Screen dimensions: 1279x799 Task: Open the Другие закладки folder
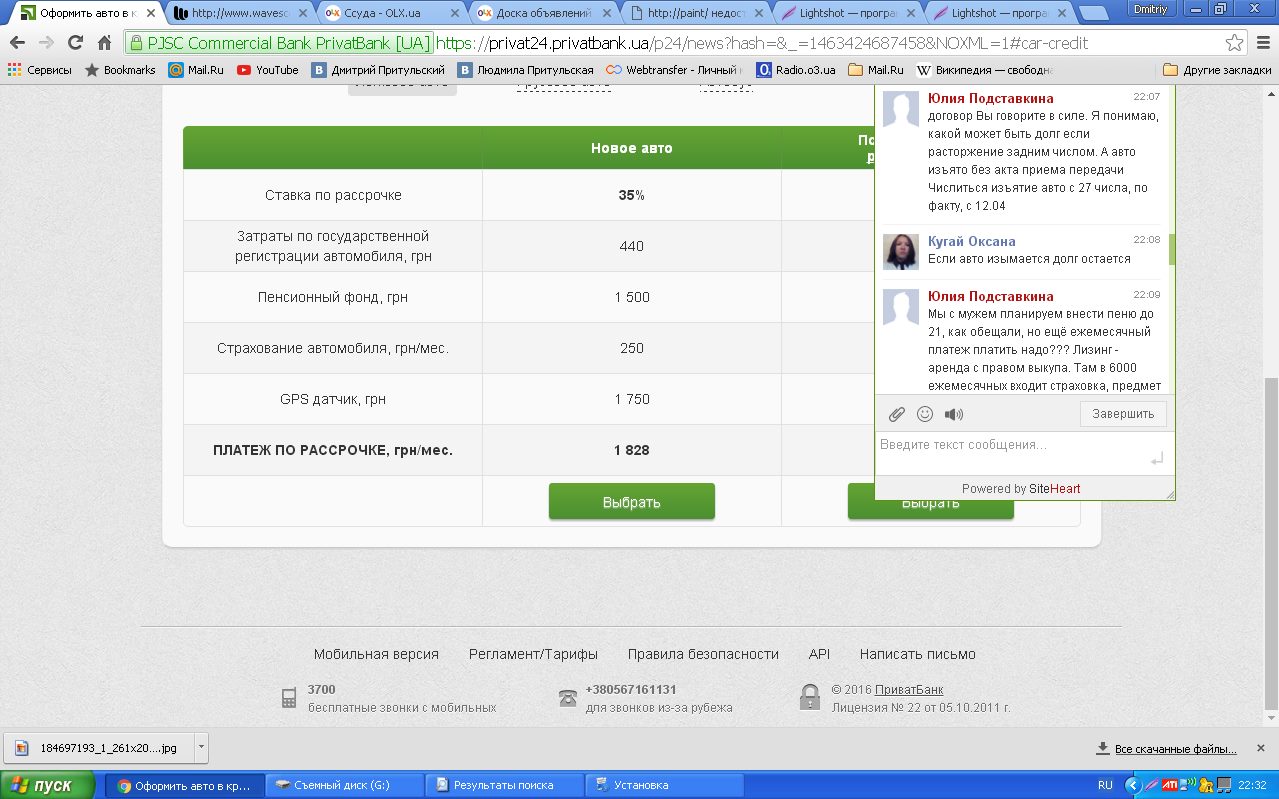point(1217,70)
